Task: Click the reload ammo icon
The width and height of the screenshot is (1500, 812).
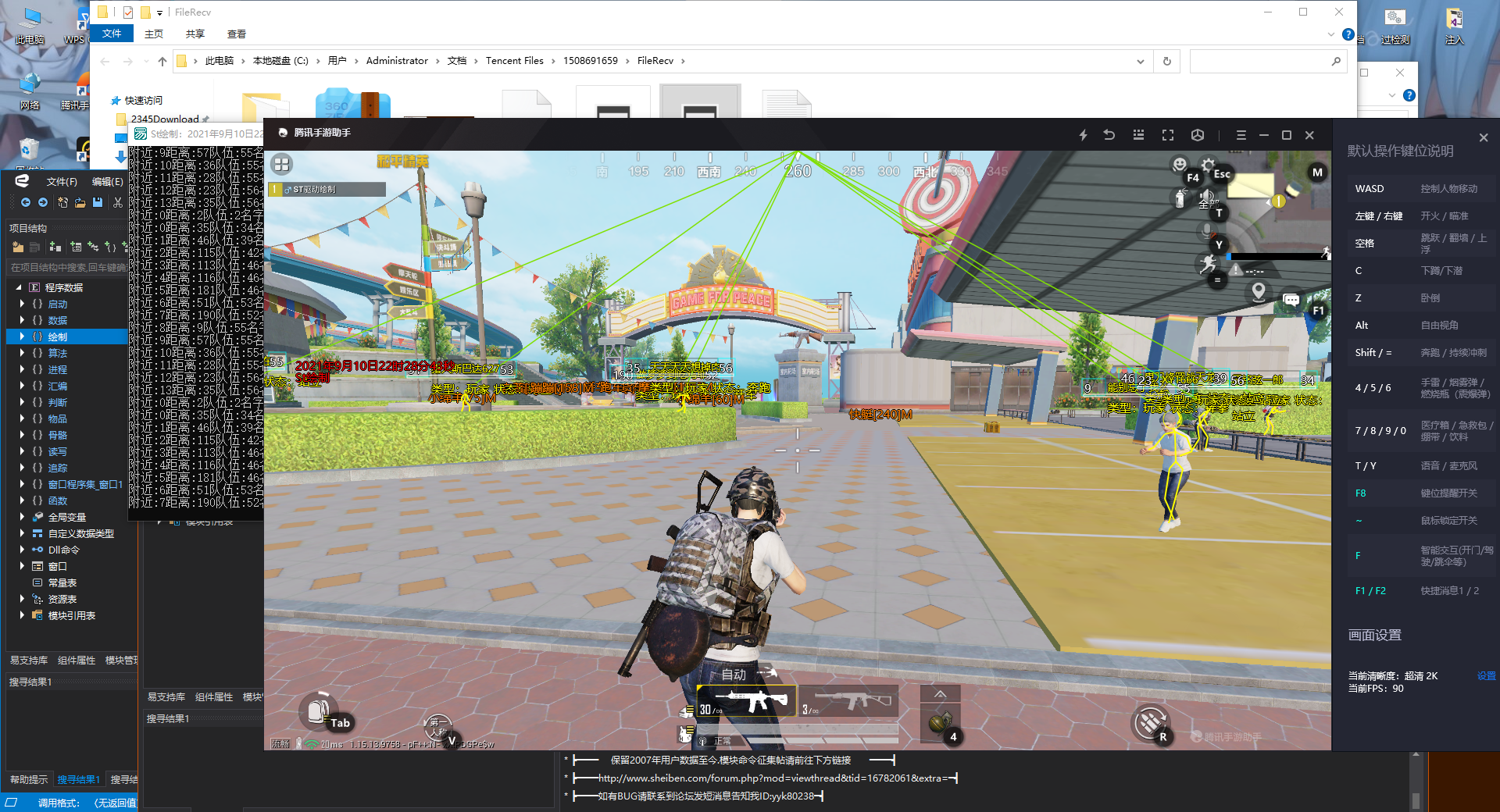Action: tap(1149, 723)
